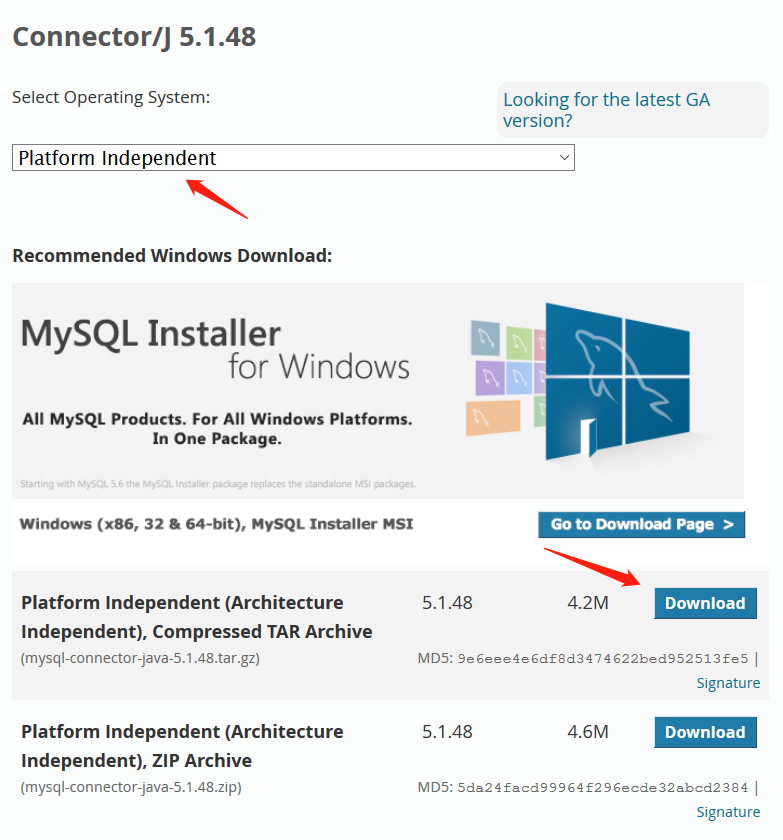Download the Compressed TAR Archive
The height and width of the screenshot is (840, 783).
(x=705, y=603)
